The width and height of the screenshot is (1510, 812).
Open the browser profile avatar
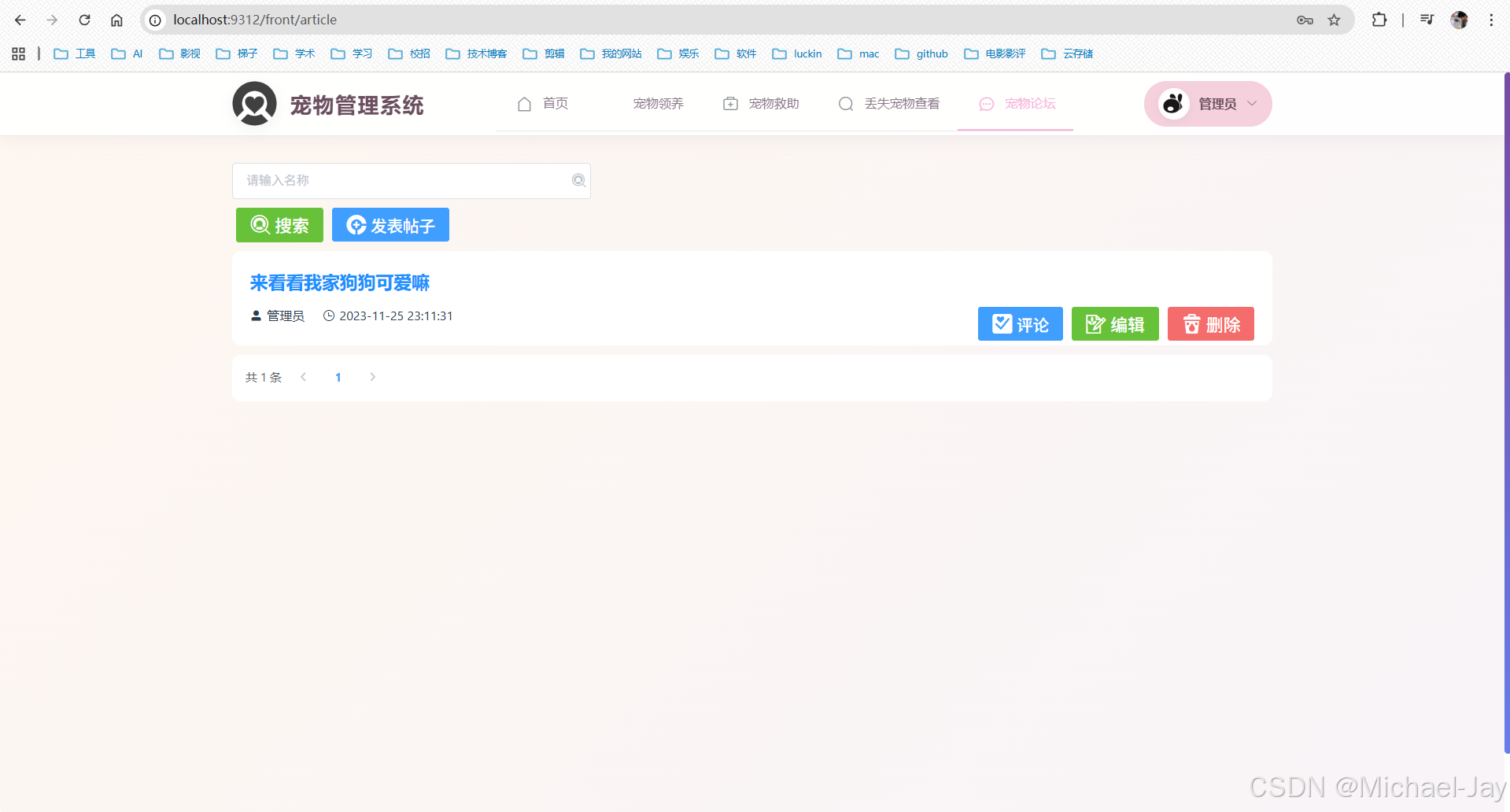1460,20
